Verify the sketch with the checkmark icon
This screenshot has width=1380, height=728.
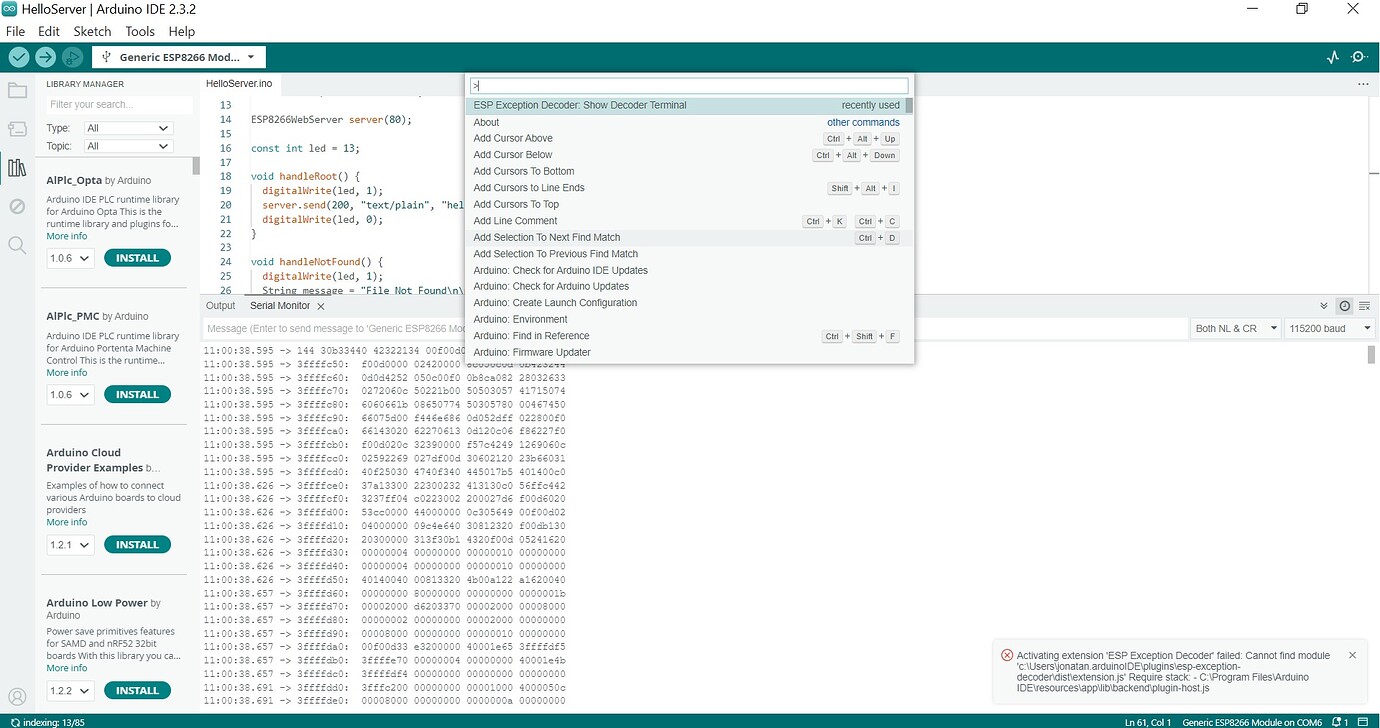click(x=18, y=57)
